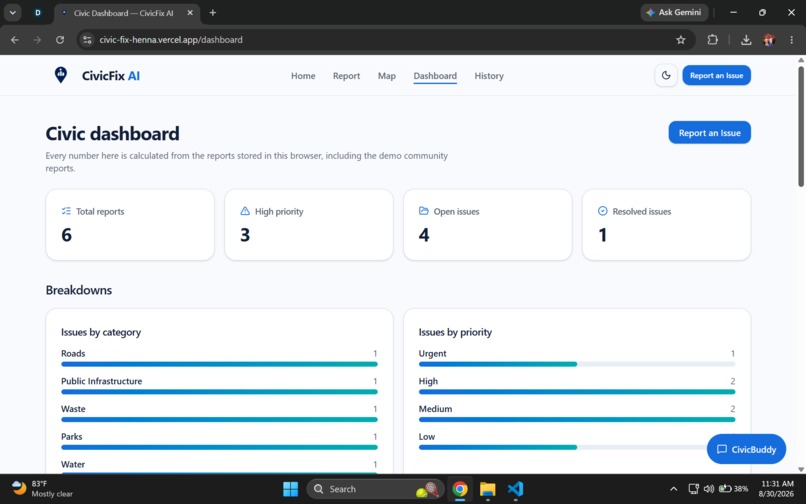Open Visual Studio Code from the taskbar
Screen dimensions: 806x504
point(515,489)
